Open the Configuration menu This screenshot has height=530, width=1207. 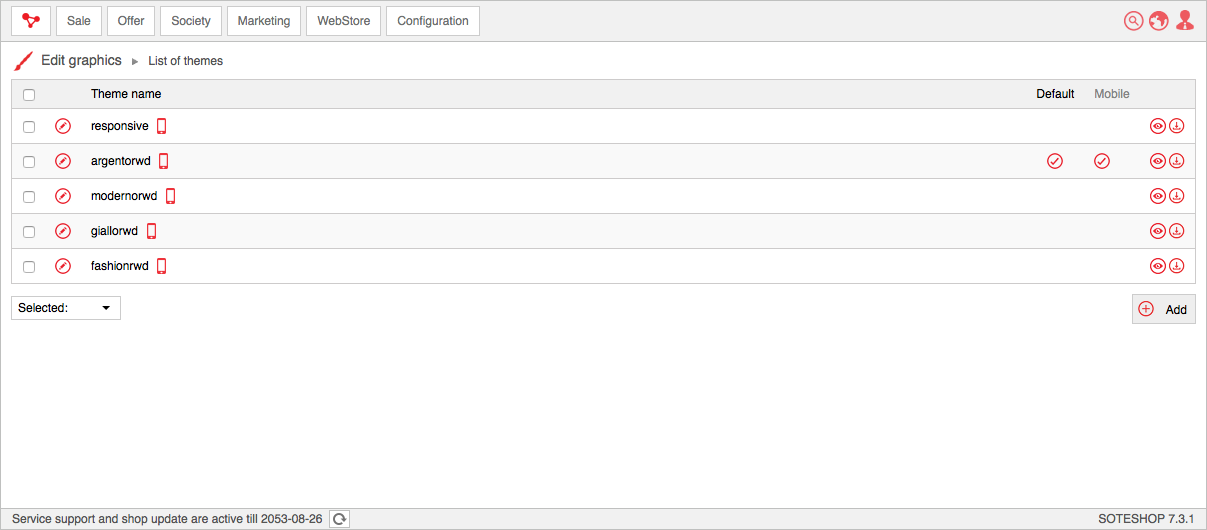click(x=433, y=21)
